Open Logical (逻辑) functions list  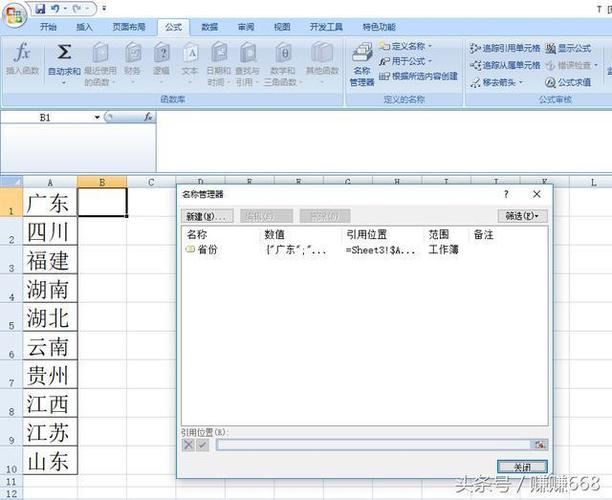[161, 62]
